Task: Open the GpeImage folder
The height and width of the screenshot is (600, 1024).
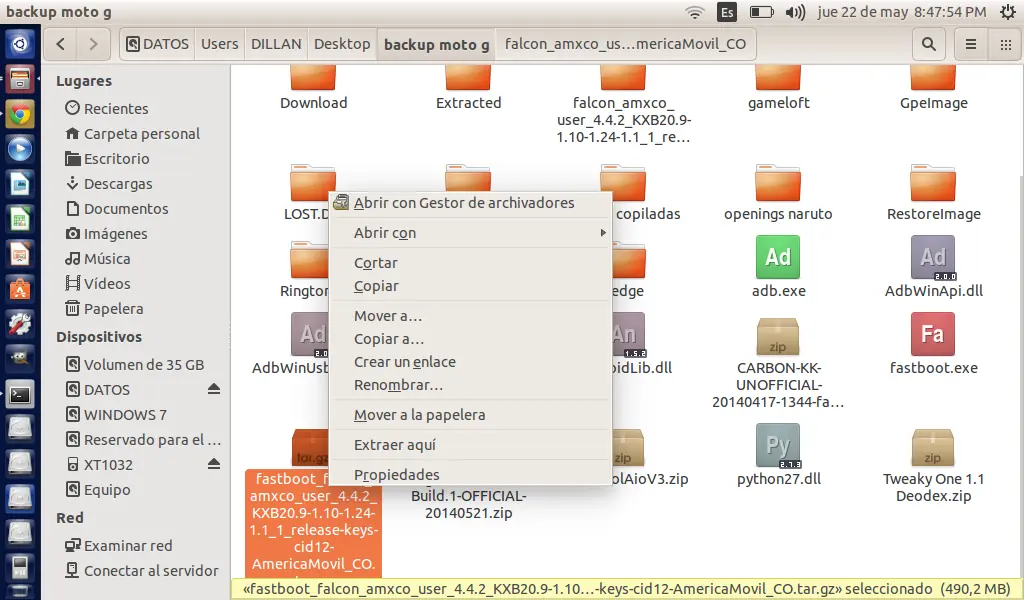Action: 933,78
